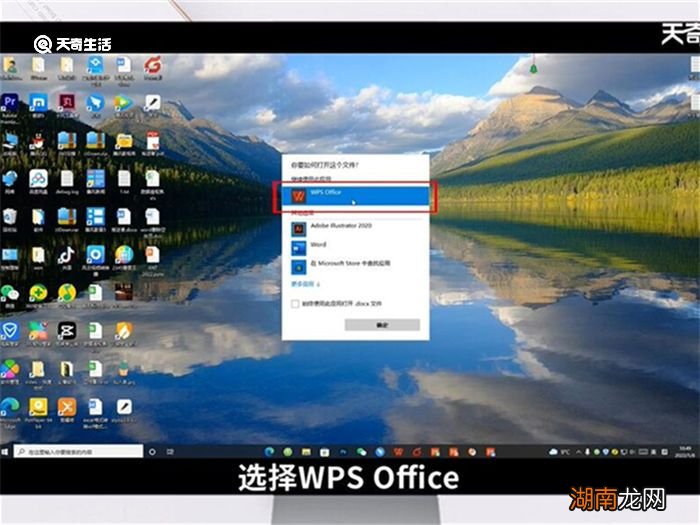Click the WPS Office orange icon in the dialog
Viewport: 700px width, 525px height.
(298, 195)
